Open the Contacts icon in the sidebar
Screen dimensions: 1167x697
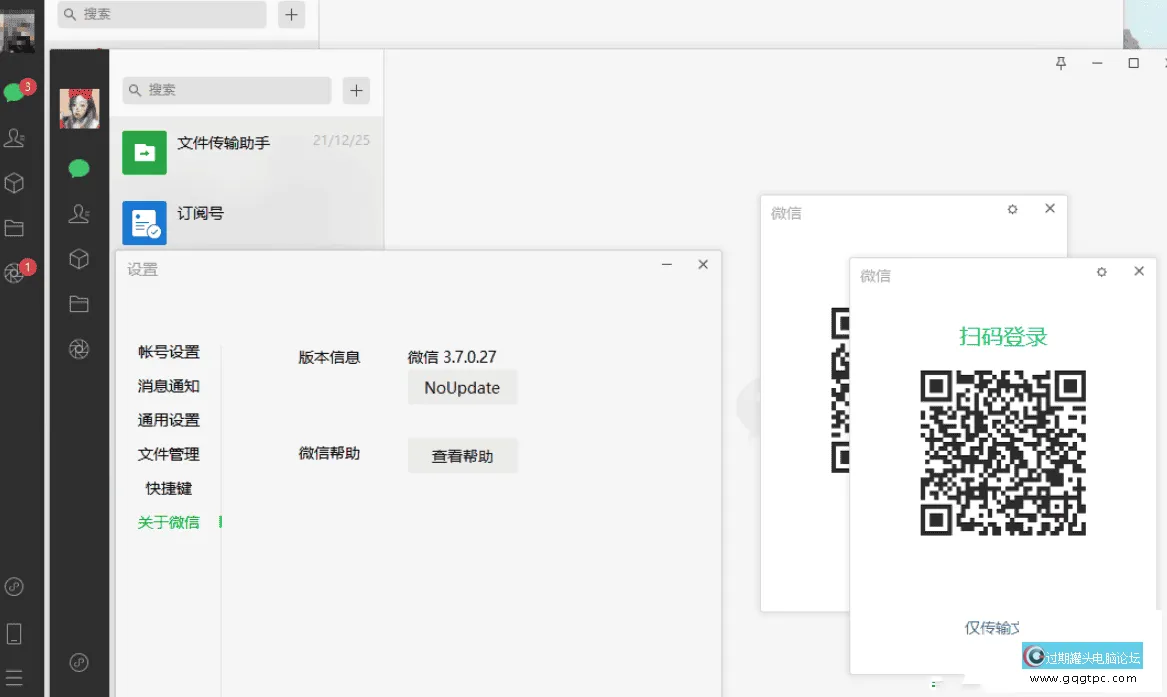coord(79,213)
